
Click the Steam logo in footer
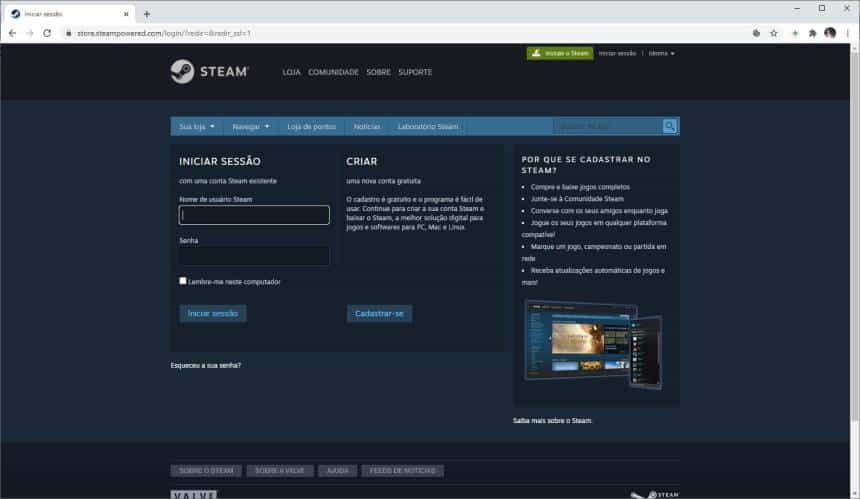(655, 495)
